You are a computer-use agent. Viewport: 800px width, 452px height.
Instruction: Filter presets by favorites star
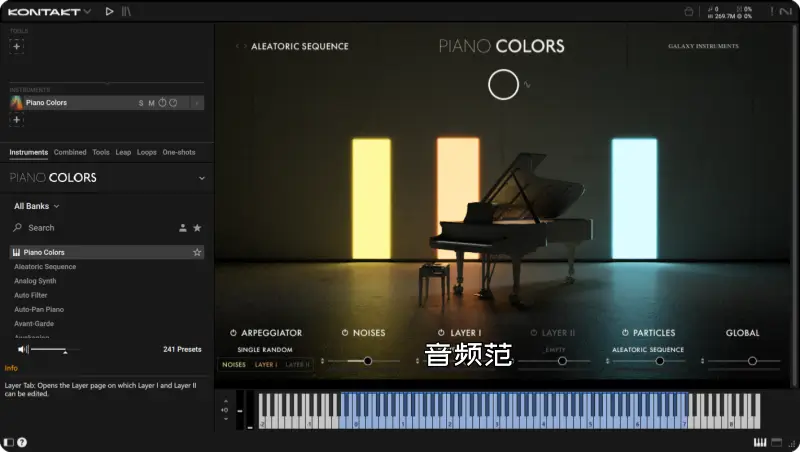[197, 228]
